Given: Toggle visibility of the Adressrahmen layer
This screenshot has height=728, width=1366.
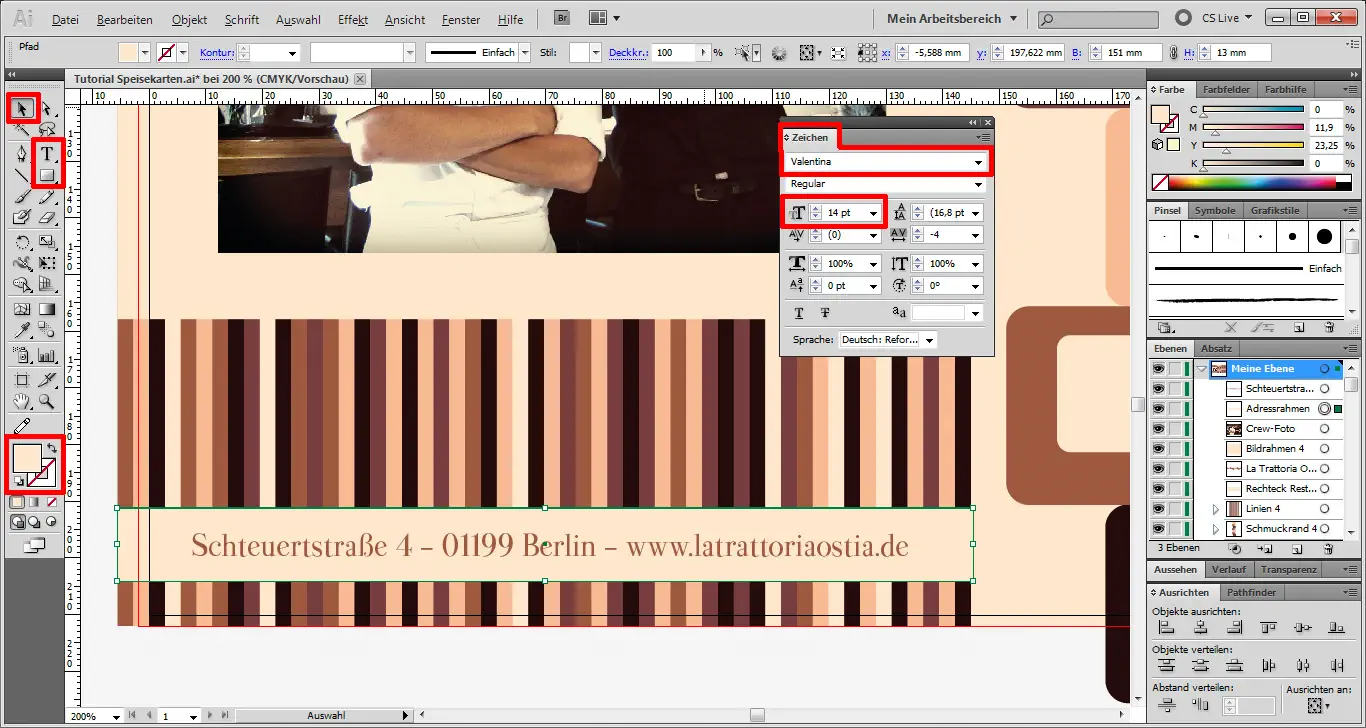Looking at the screenshot, I should pos(1157,408).
